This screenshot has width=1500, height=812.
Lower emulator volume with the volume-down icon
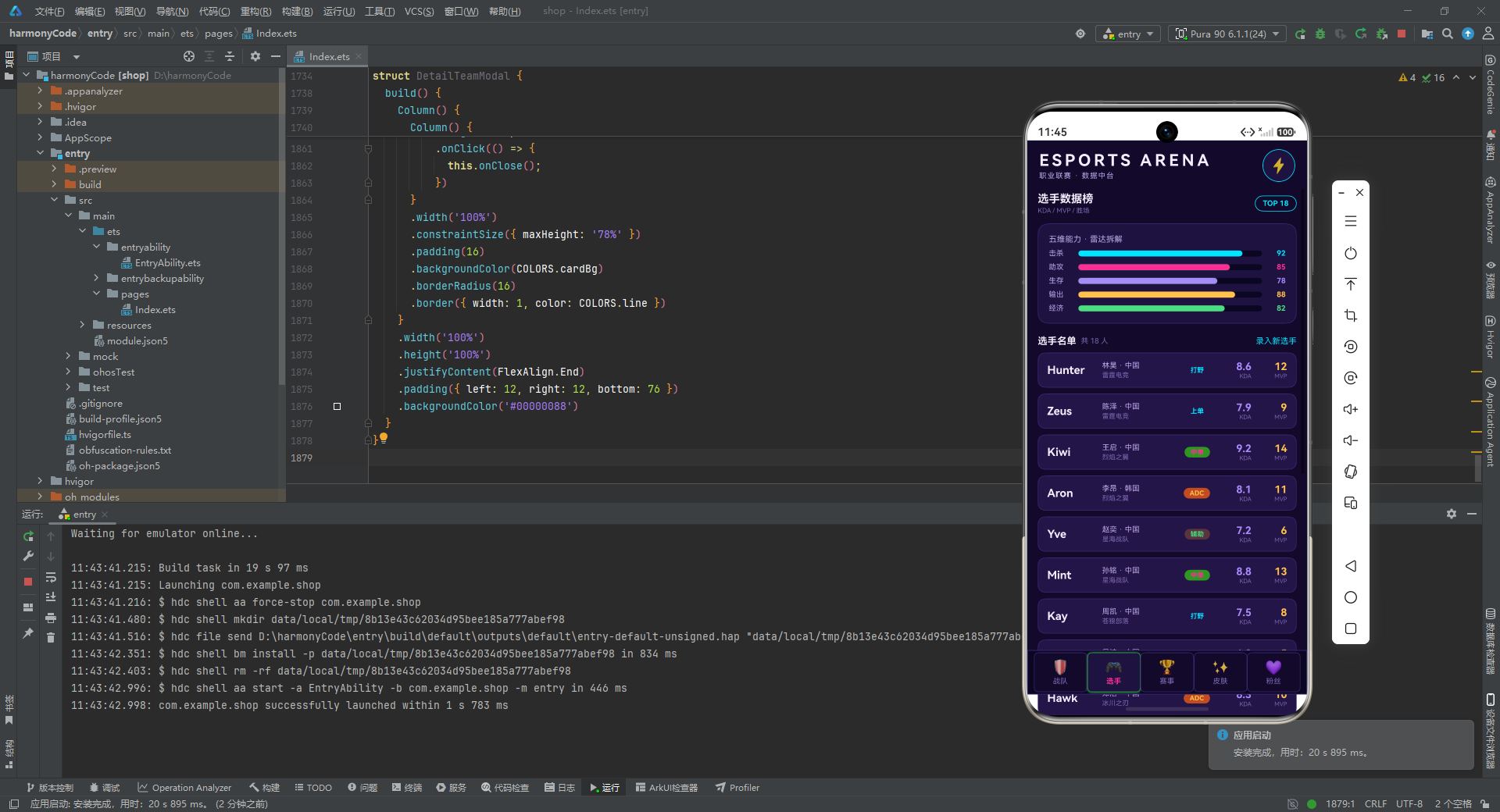tap(1351, 440)
